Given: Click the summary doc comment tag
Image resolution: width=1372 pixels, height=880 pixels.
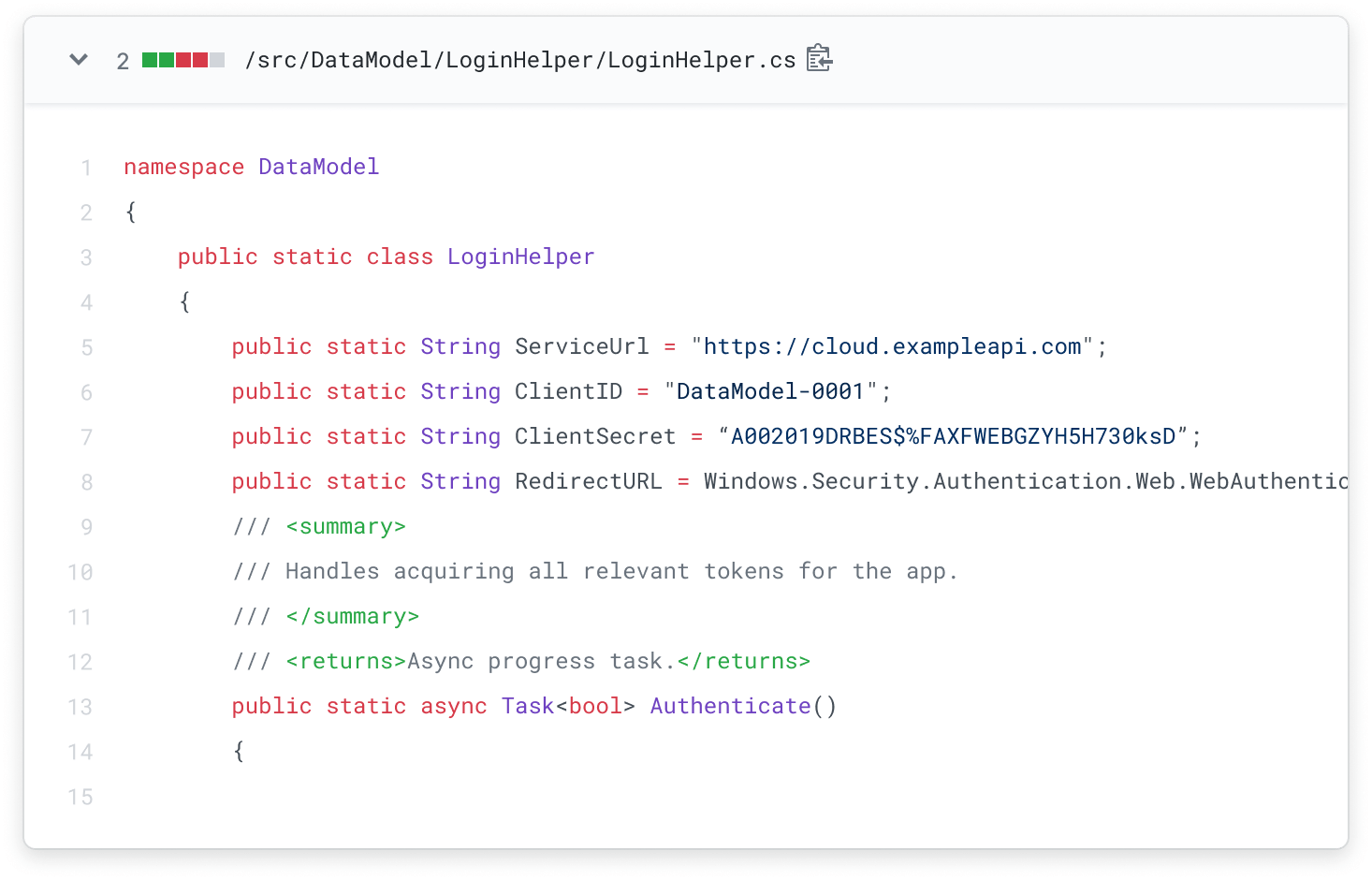Looking at the screenshot, I should 345,526.
